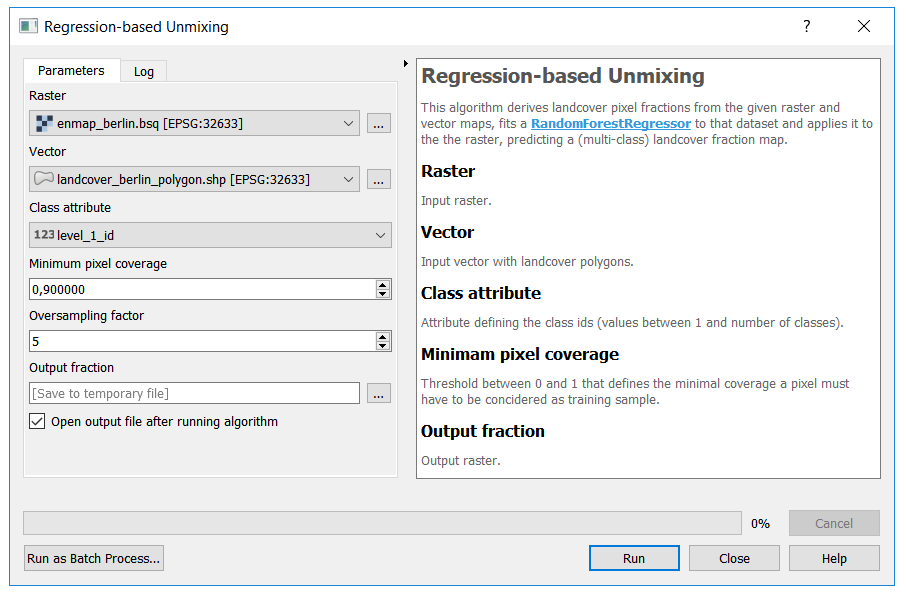Select the Parameters tab
This screenshot has height=599, width=906.
72,70
